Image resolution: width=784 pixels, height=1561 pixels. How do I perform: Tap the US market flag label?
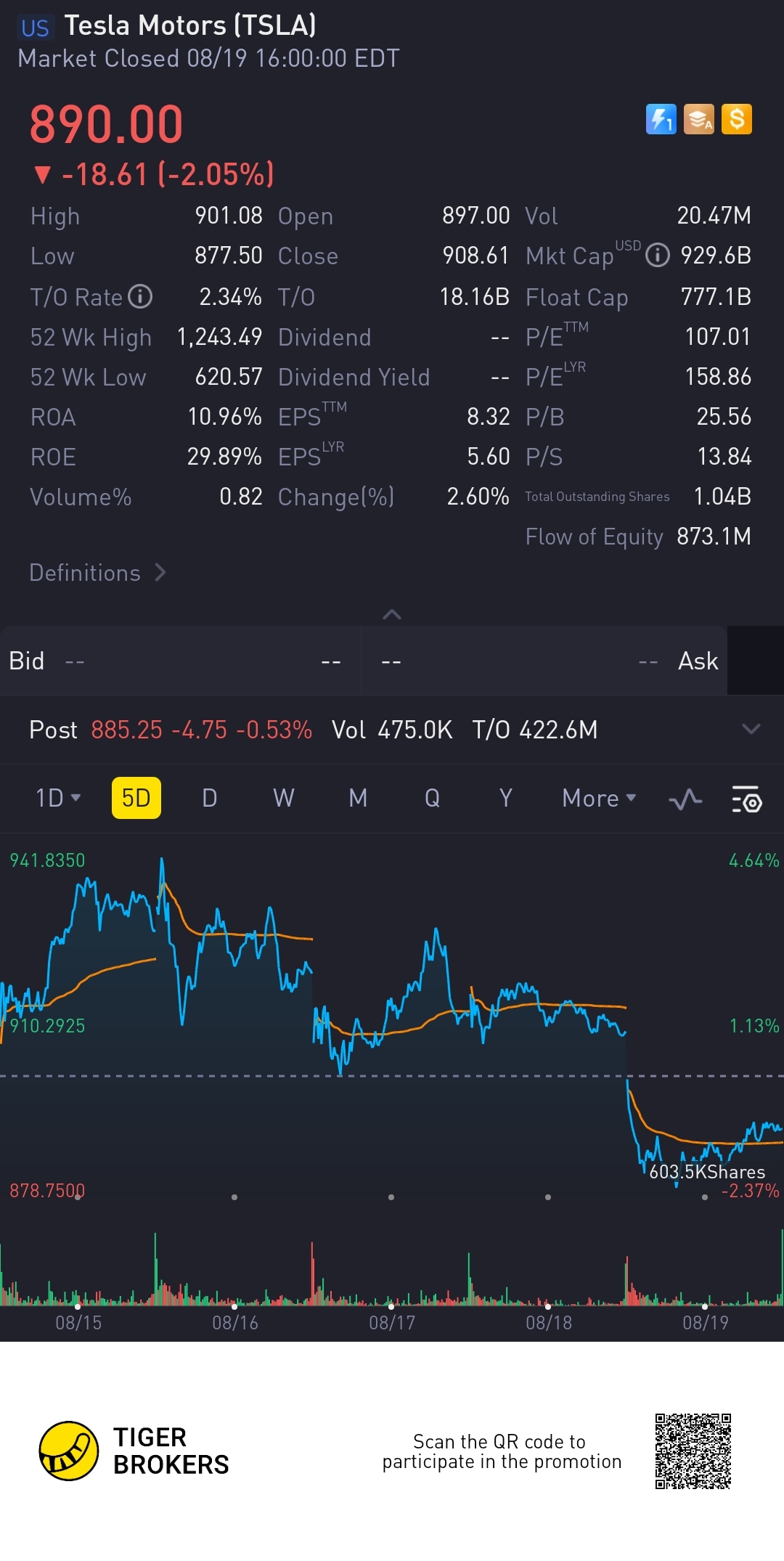[x=35, y=28]
